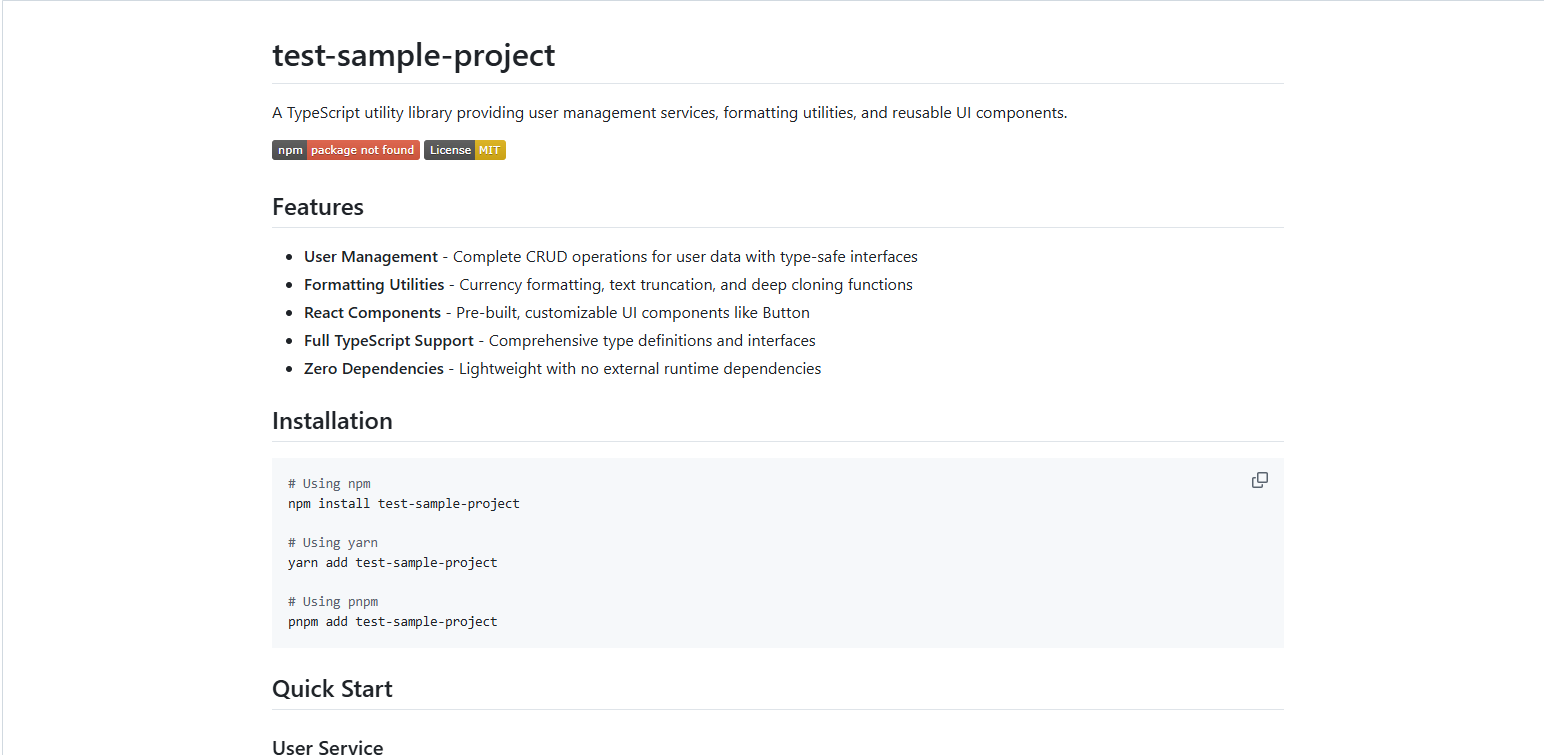Click the 'User Service' subheading
Viewport: 1544px width, 755px height.
[x=327, y=745]
